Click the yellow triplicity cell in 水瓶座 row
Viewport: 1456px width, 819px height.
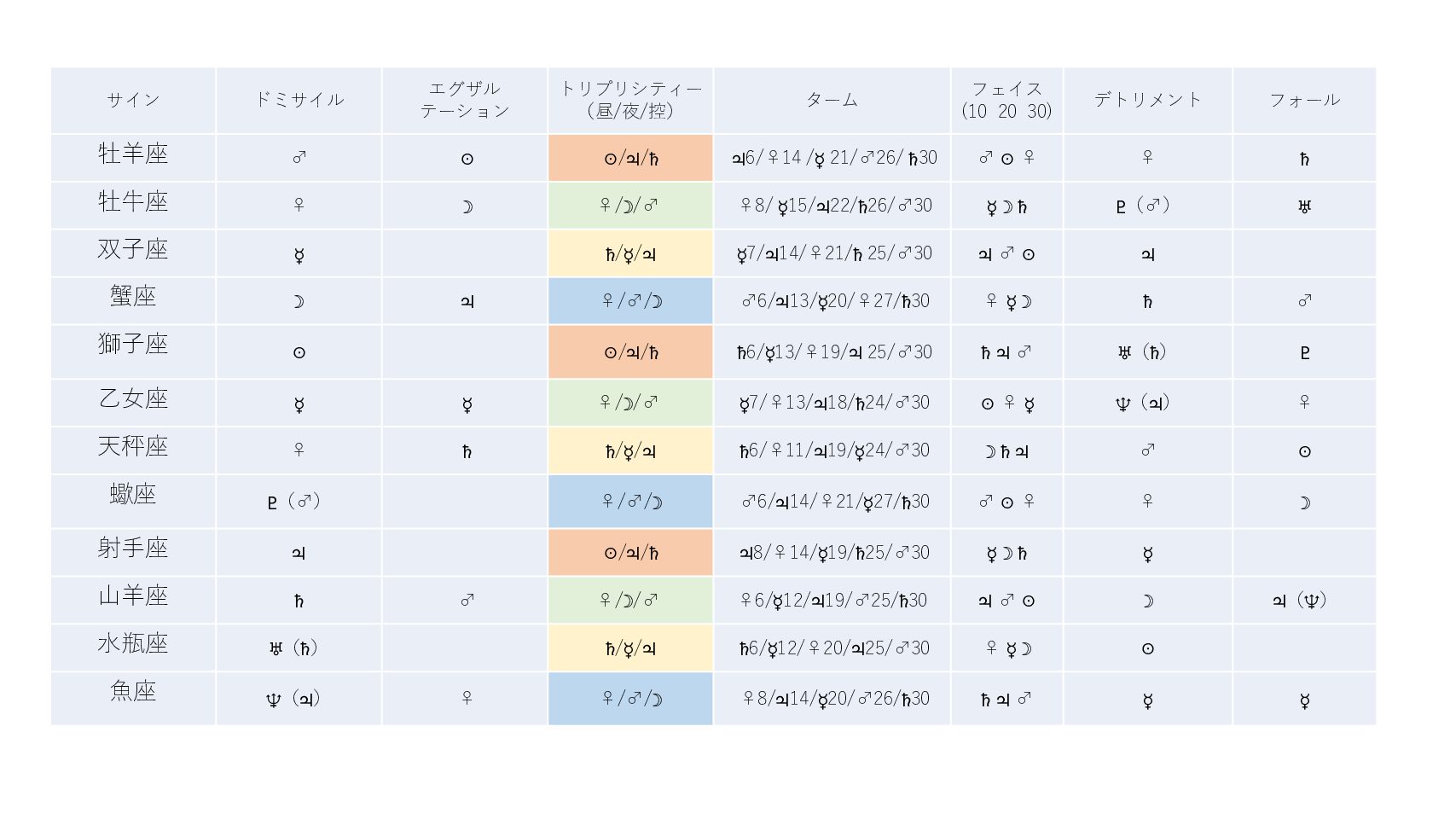tap(630, 648)
